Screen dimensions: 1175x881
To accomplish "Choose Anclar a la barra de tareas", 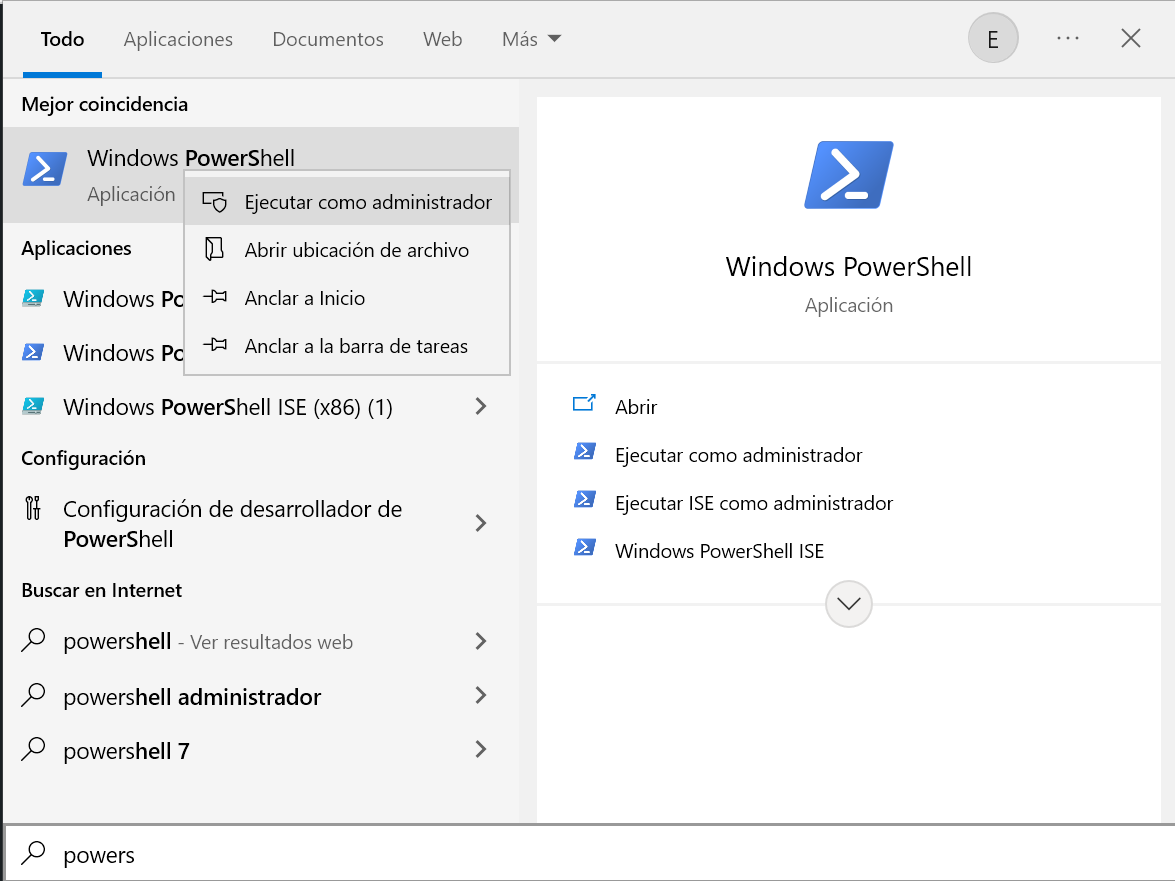I will 347,346.
